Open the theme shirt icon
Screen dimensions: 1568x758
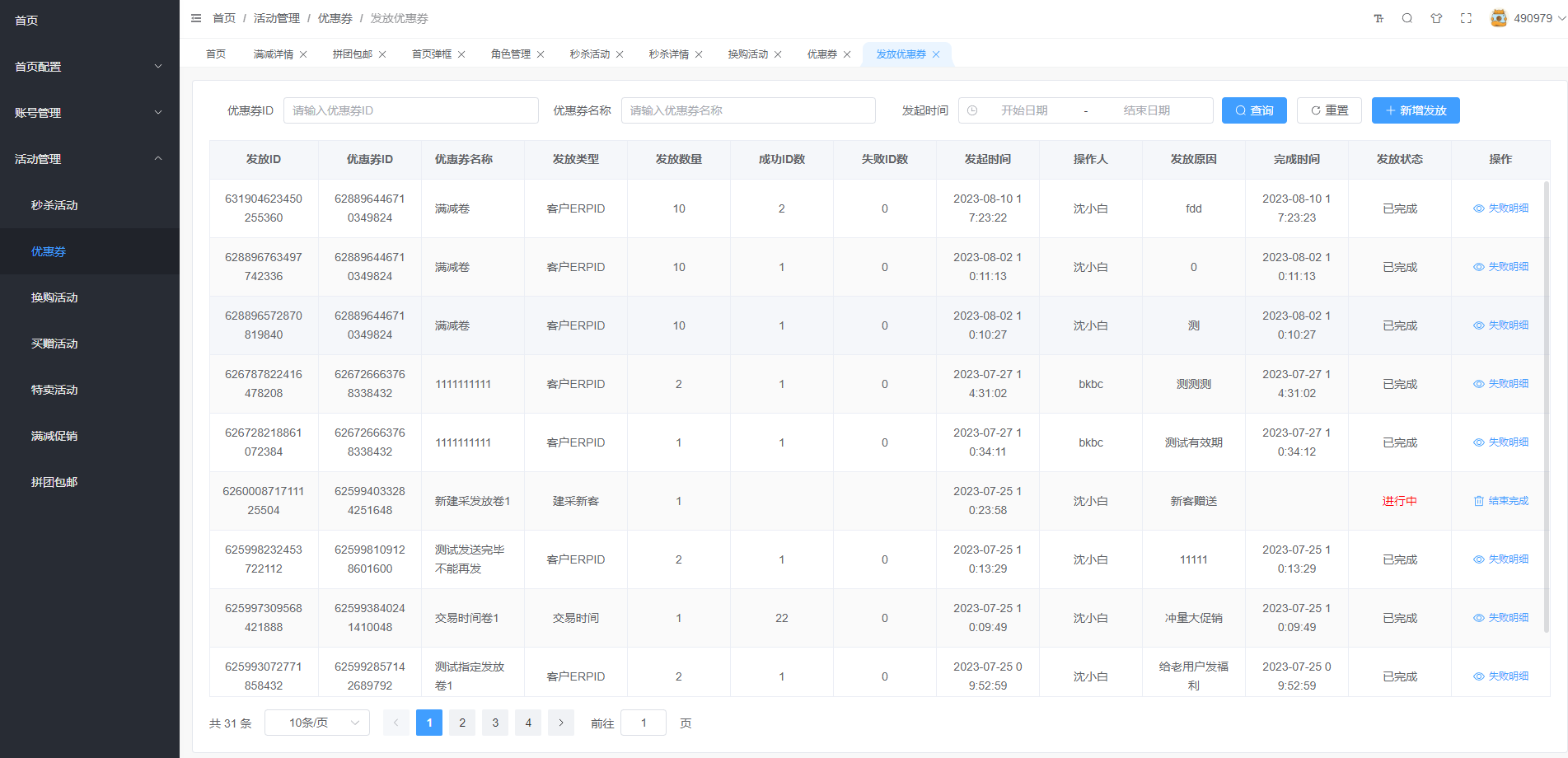1437,18
